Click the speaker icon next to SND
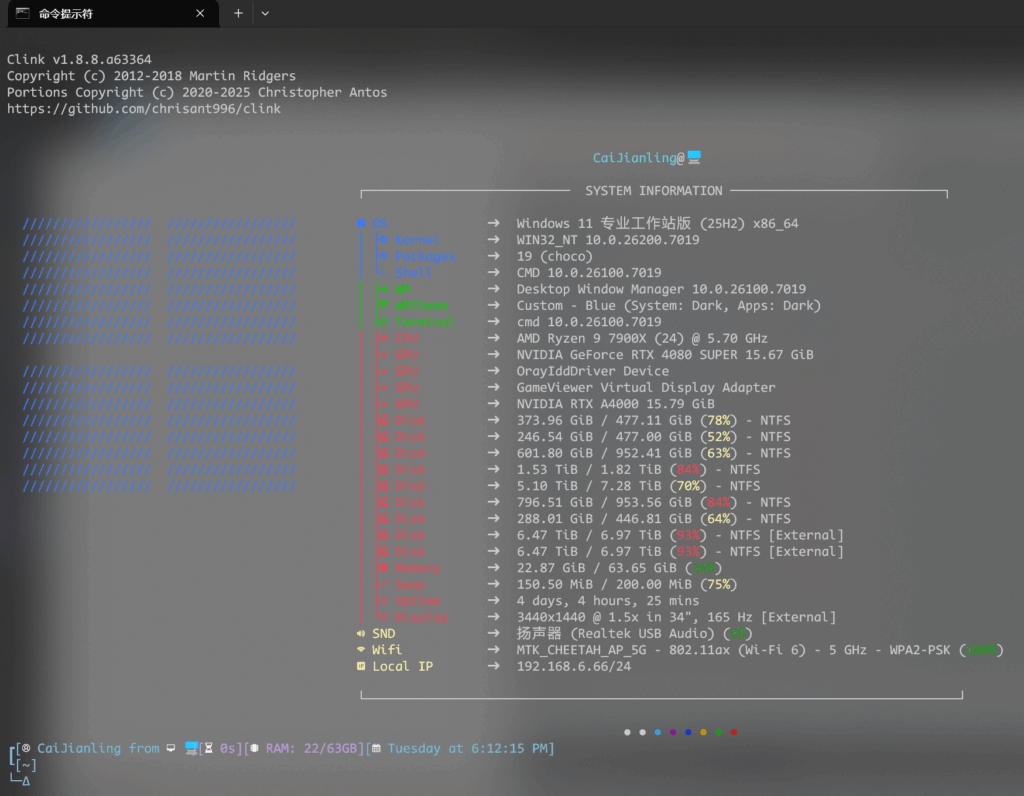 point(361,634)
